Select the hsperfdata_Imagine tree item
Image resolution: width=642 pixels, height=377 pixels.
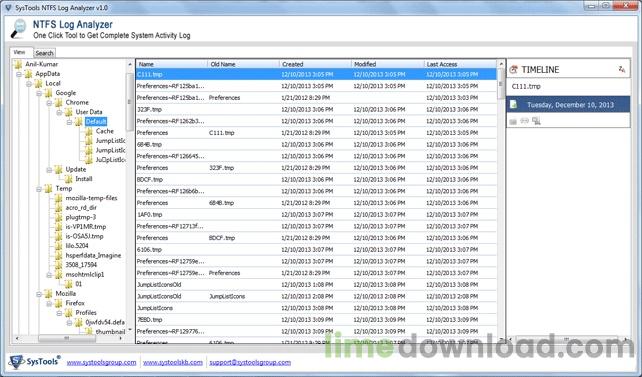(x=93, y=255)
